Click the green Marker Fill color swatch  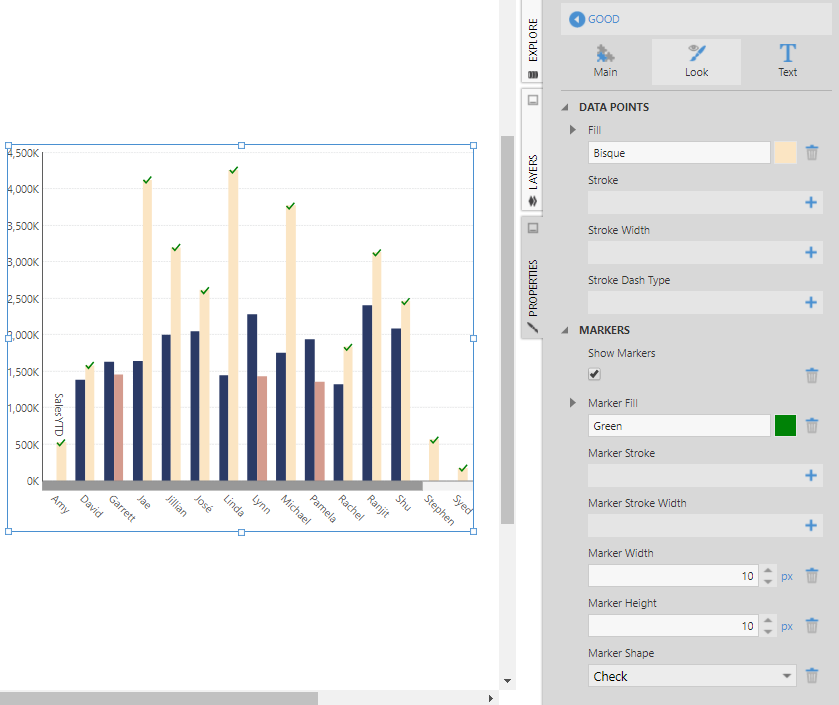(786, 426)
